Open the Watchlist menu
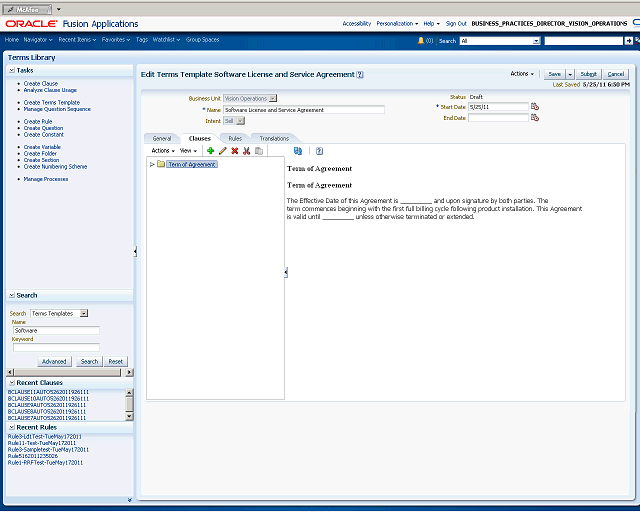 (166, 40)
